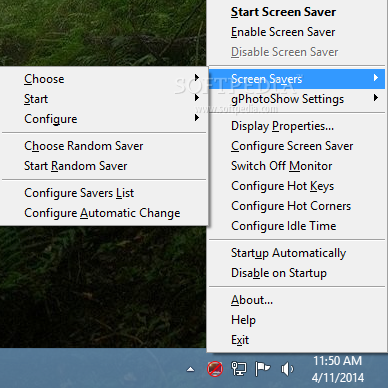
Task: Open Help from the tray menu
Action: pos(297,320)
